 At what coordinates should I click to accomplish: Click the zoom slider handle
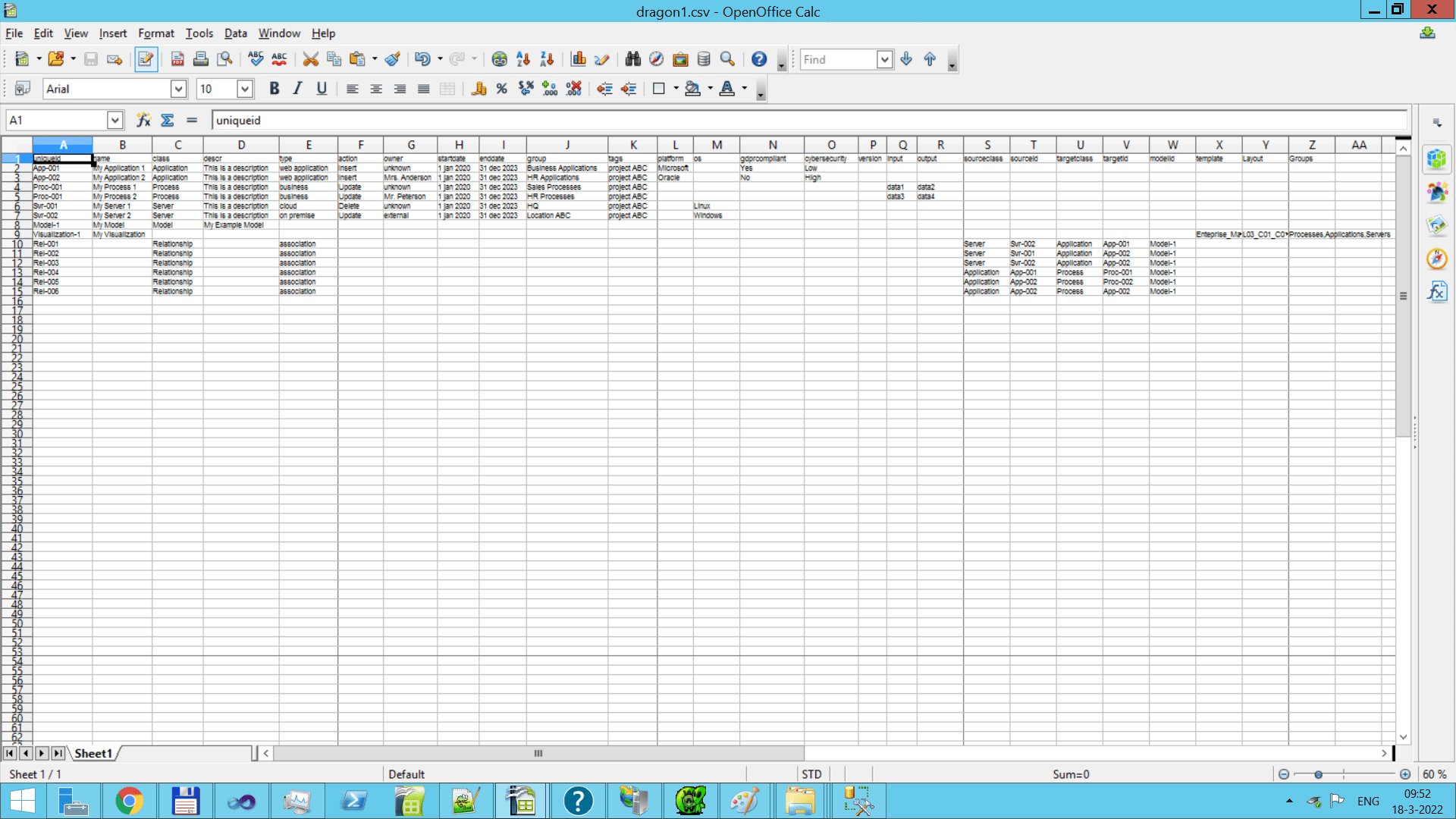[1319, 774]
